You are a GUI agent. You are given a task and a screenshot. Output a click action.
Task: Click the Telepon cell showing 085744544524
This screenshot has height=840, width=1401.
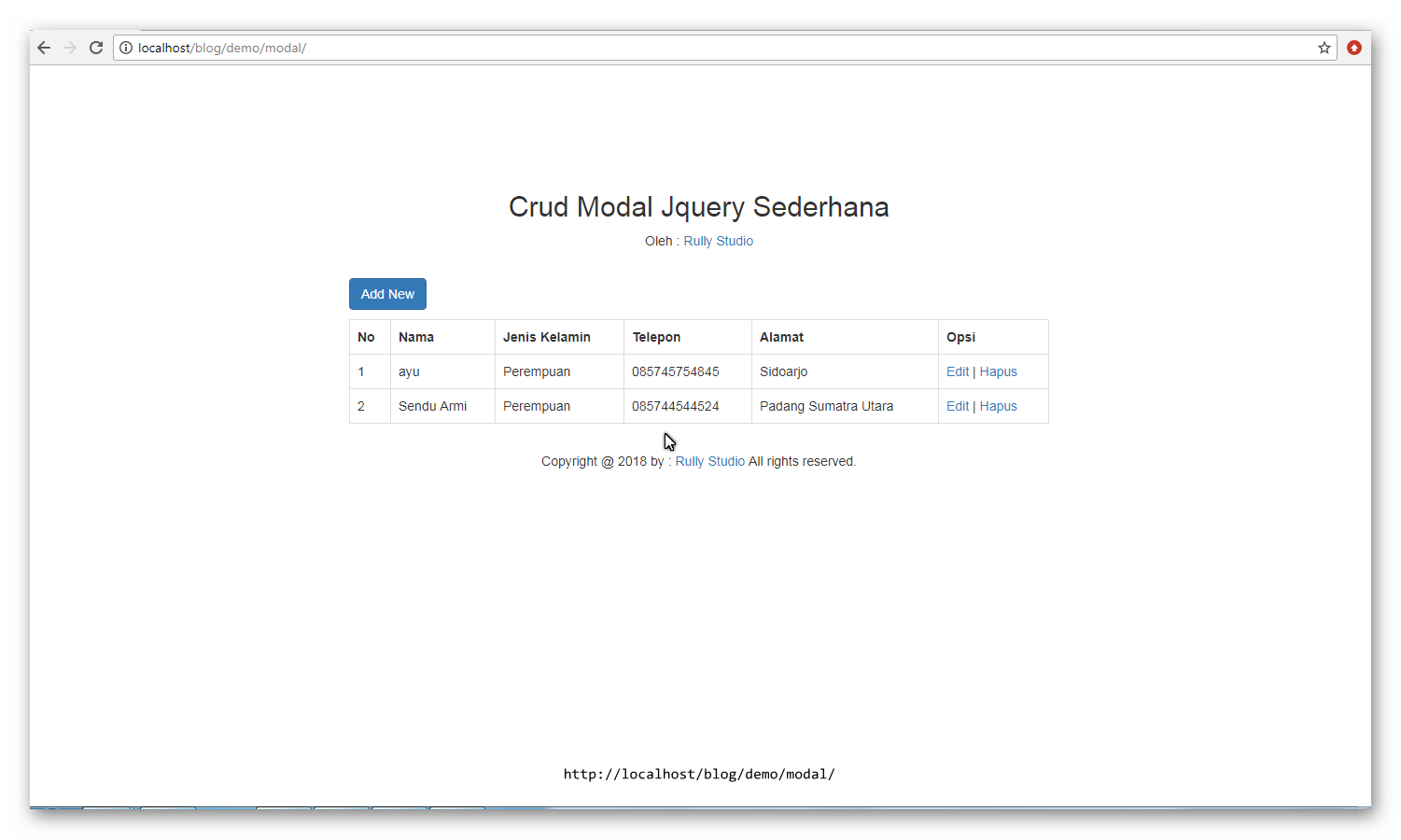coord(675,406)
